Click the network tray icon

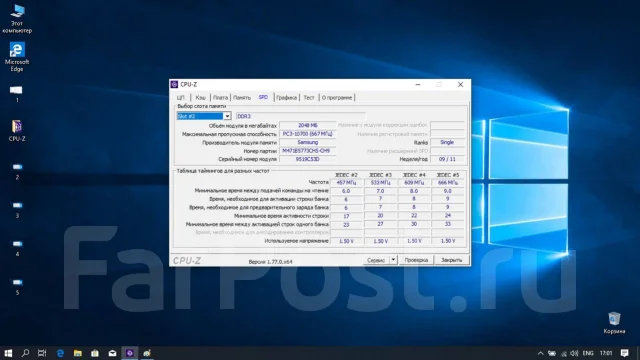(564, 353)
